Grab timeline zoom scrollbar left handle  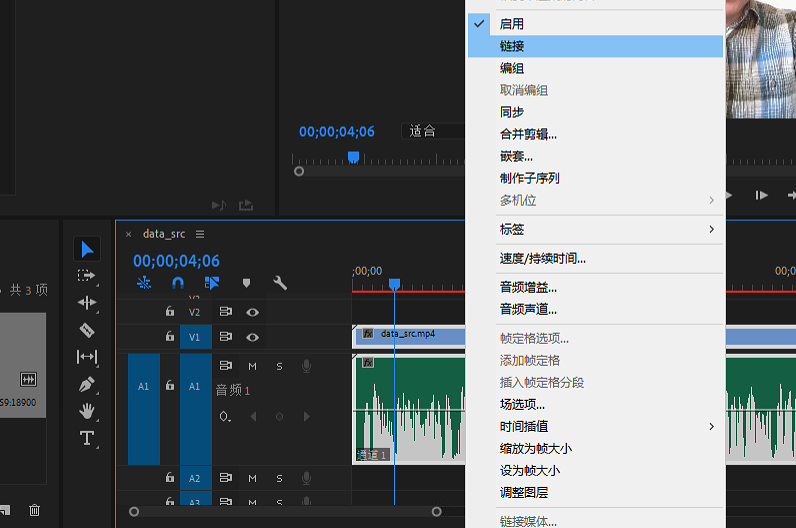pyautogui.click(x=134, y=512)
